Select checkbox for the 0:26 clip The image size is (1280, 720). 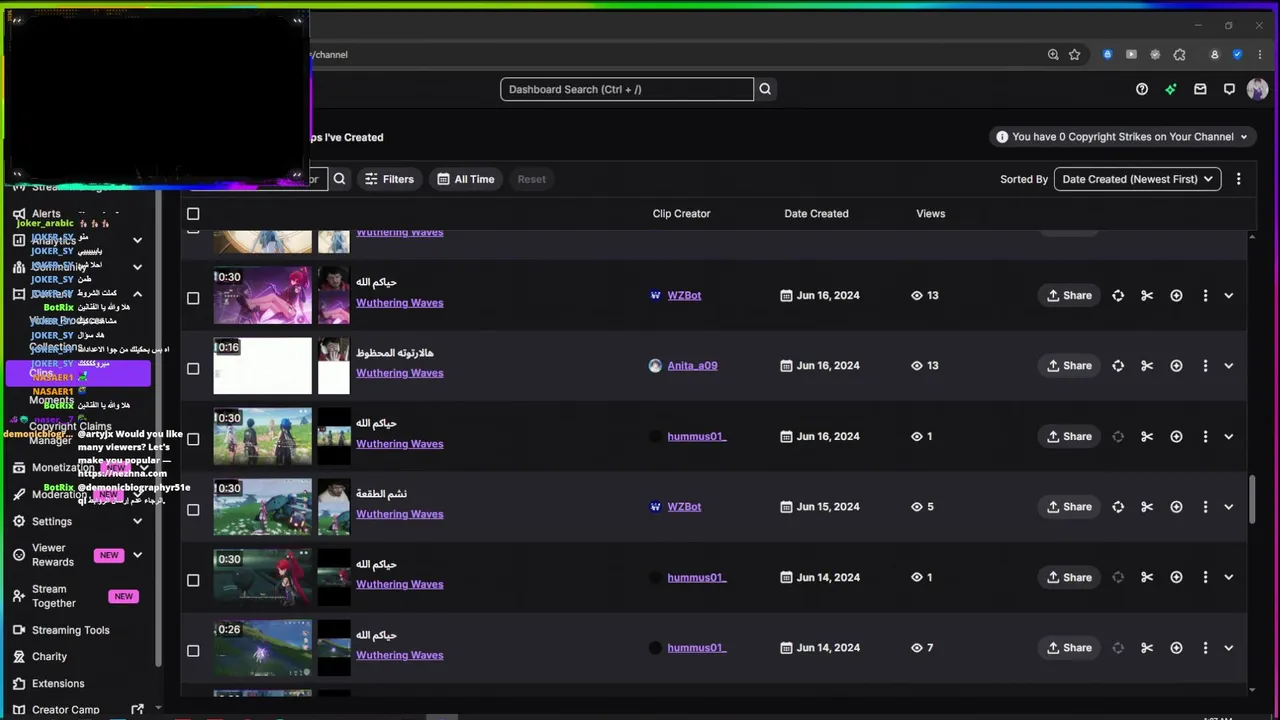coord(193,650)
